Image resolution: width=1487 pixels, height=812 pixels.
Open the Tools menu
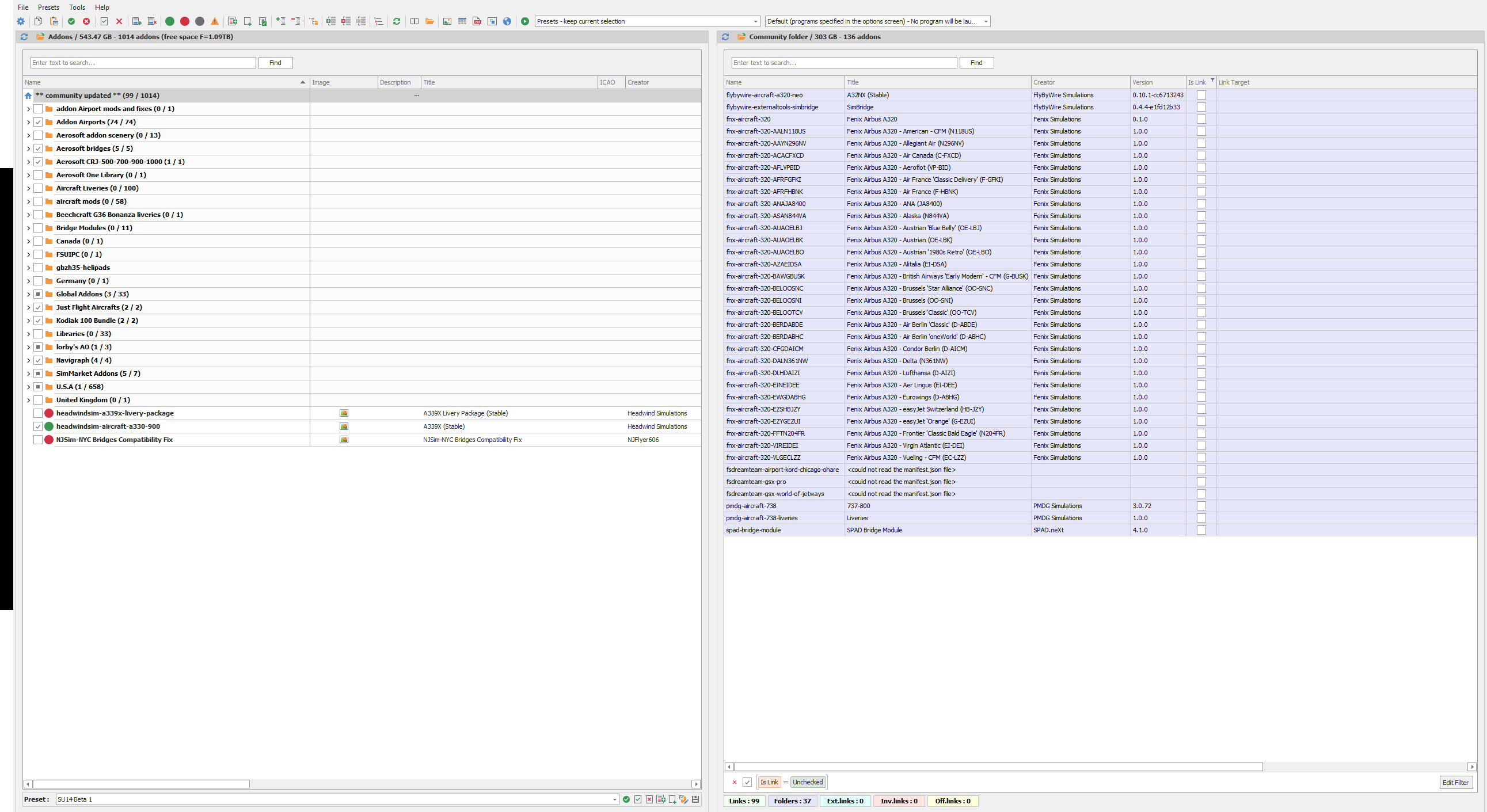point(77,7)
